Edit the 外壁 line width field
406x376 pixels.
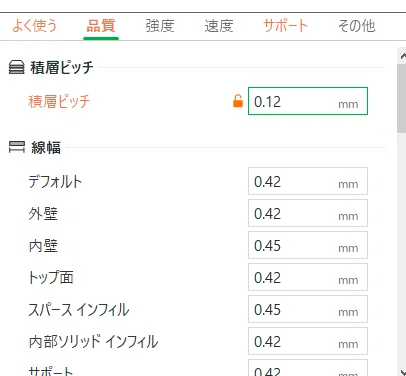pos(308,213)
